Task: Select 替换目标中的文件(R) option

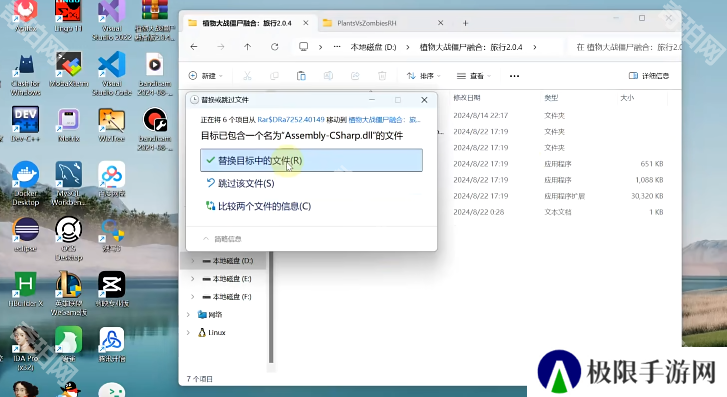Action: [311, 160]
